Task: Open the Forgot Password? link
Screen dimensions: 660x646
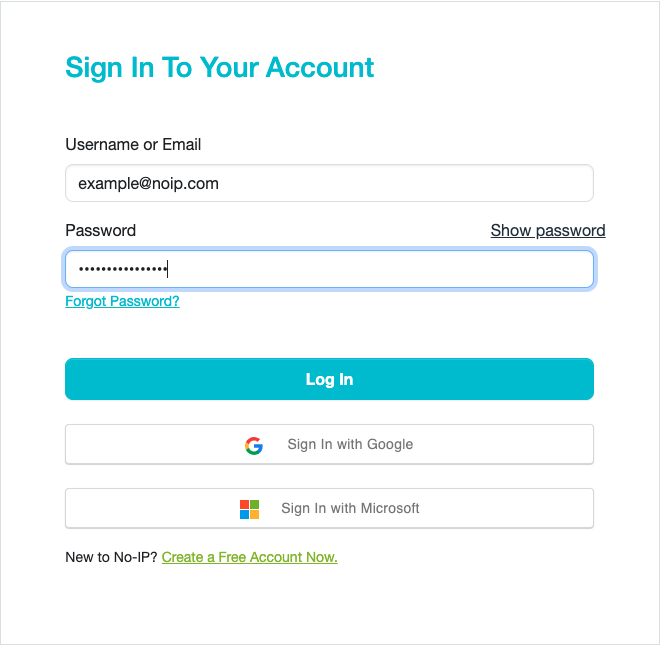Action: tap(122, 301)
